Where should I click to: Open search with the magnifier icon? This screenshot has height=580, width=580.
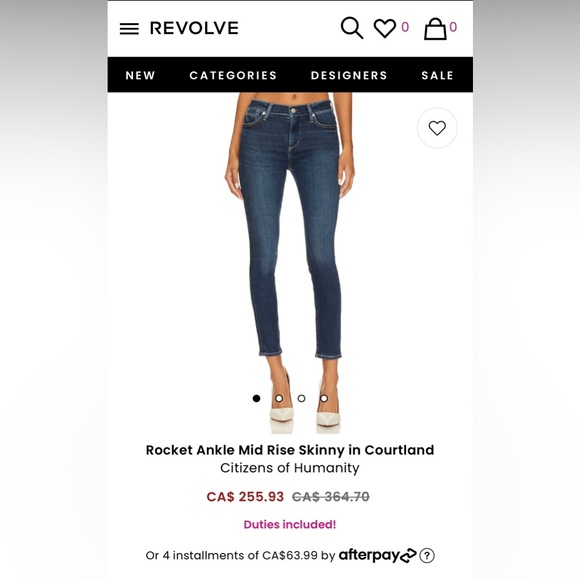coord(351,28)
